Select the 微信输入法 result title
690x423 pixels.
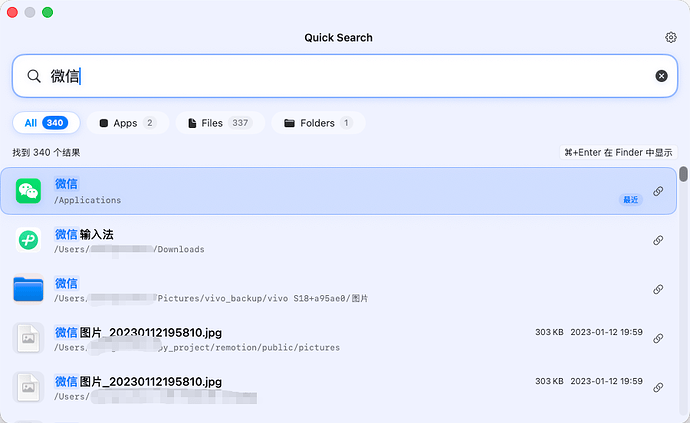pos(84,234)
